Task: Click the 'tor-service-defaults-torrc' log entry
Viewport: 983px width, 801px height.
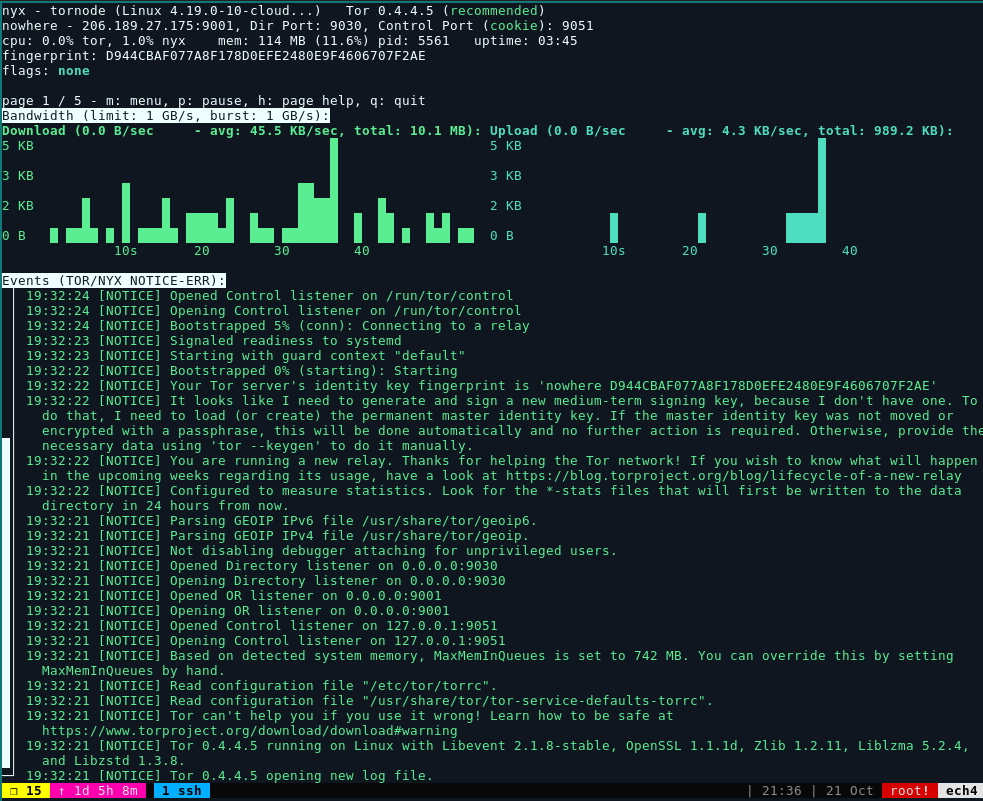Action: coord(370,701)
